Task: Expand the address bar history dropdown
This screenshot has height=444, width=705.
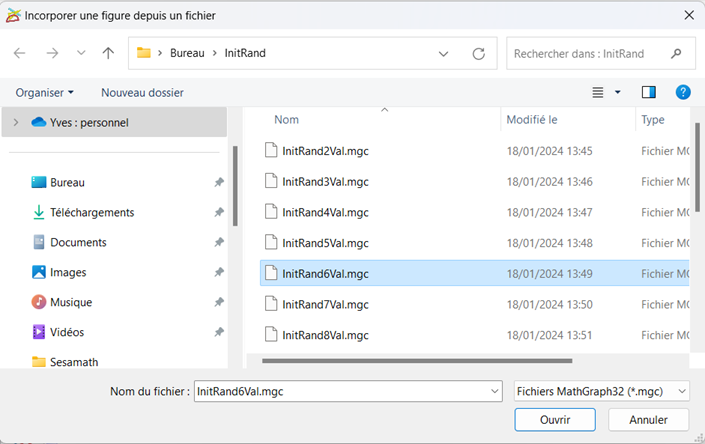Action: 444,53
